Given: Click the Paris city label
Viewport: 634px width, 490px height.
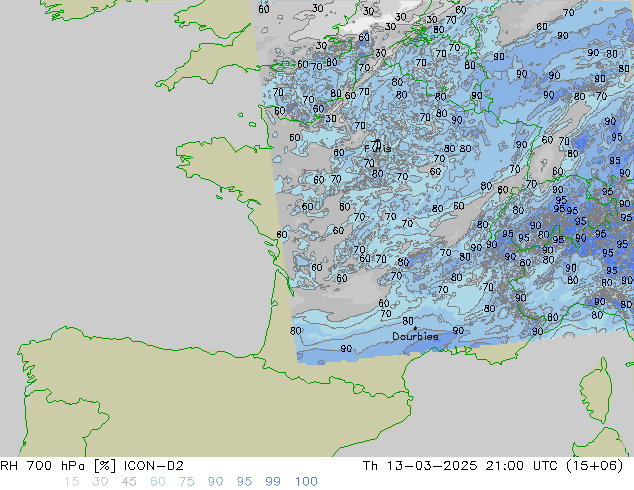Looking at the screenshot, I should click(378, 148).
